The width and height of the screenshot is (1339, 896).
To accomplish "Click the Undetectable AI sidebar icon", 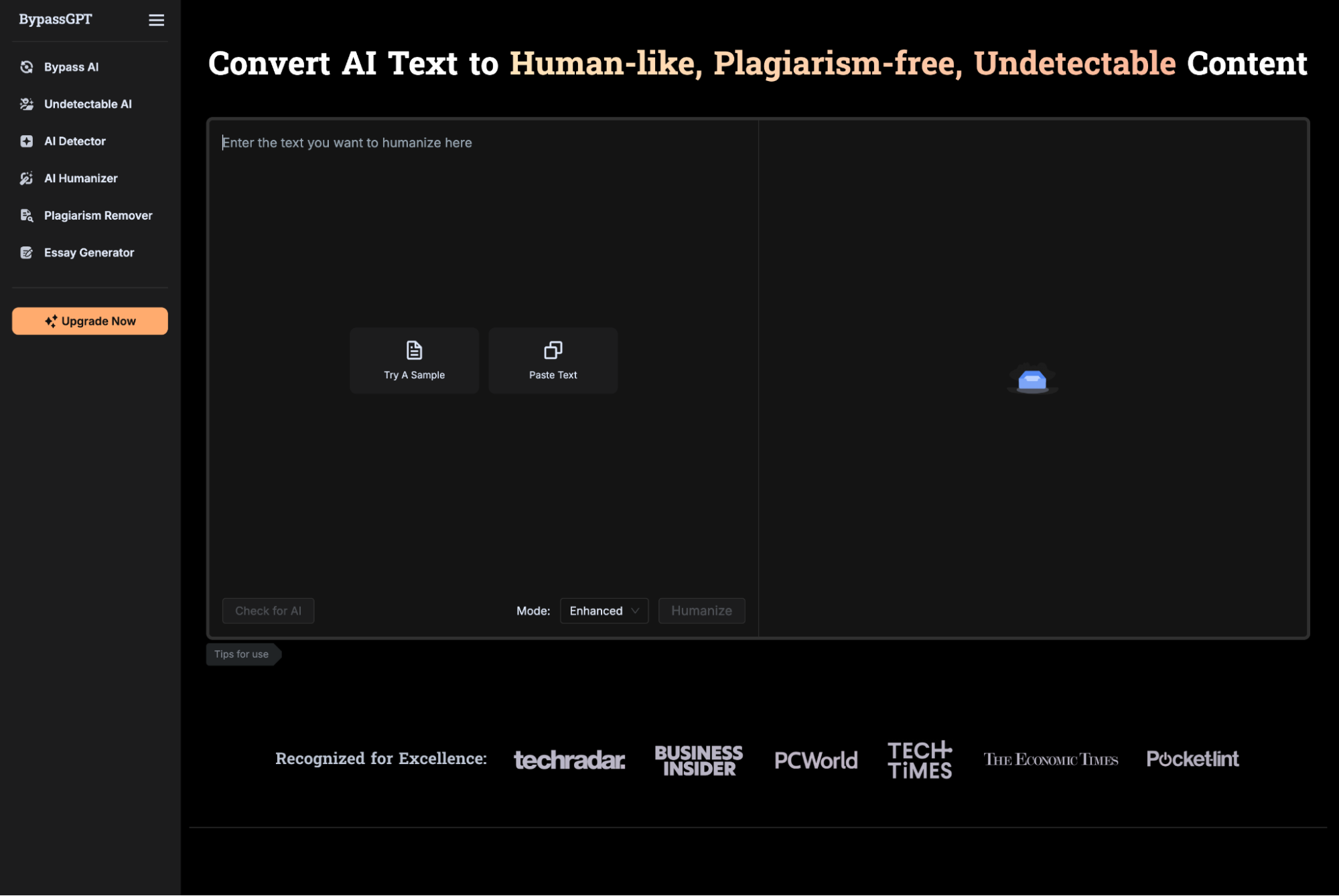I will point(27,104).
